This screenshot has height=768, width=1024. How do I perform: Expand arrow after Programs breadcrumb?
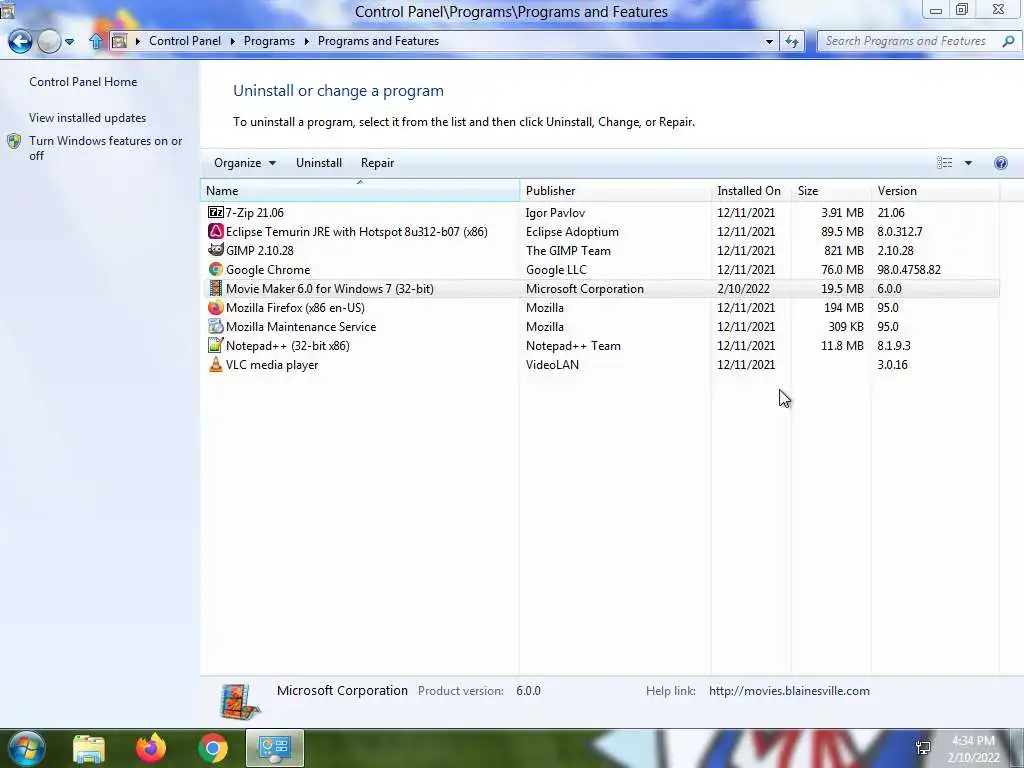[x=306, y=41]
